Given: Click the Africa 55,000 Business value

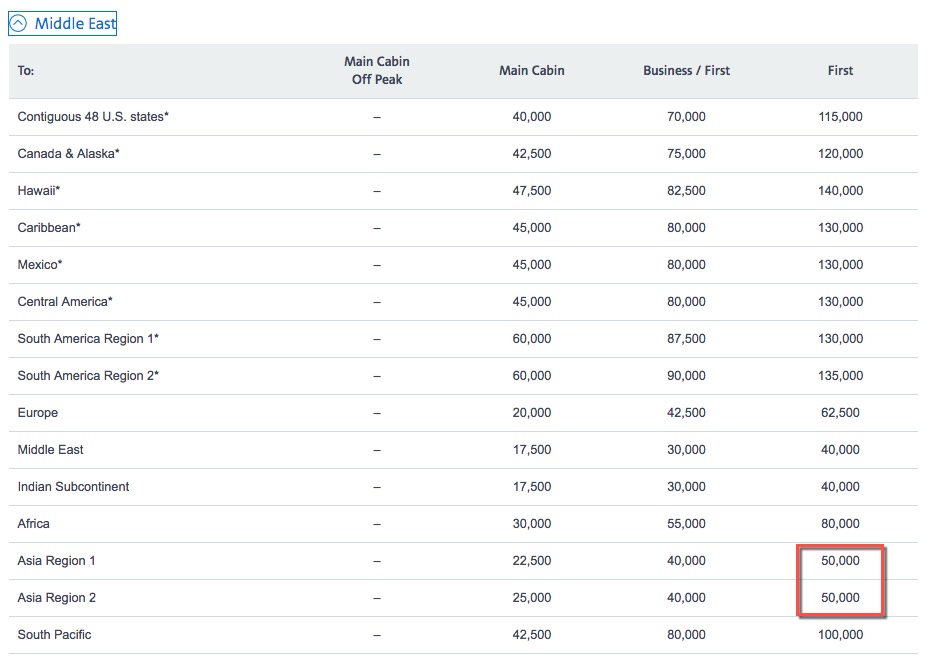Looking at the screenshot, I should pyautogui.click(x=686, y=524).
